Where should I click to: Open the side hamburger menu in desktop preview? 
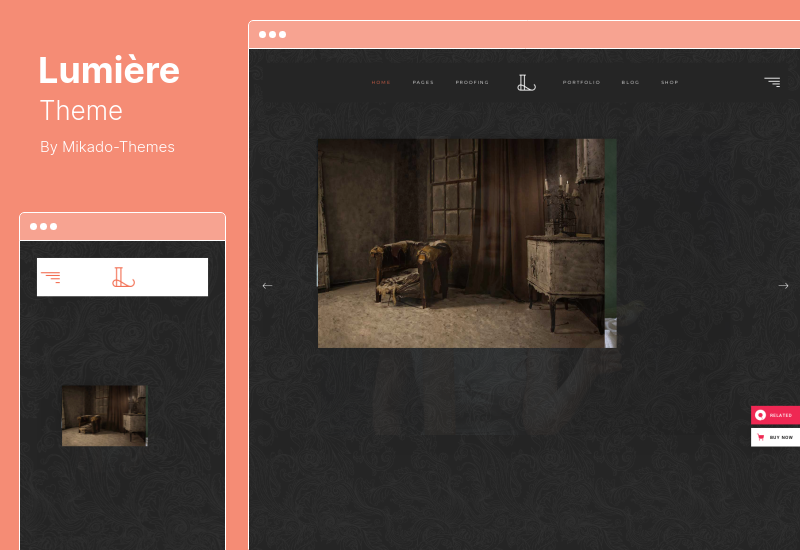(772, 82)
